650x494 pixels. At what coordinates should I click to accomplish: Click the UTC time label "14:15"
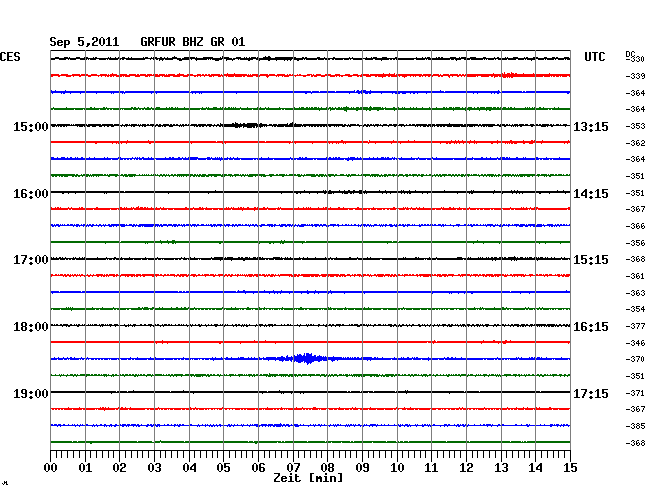tap(591, 194)
